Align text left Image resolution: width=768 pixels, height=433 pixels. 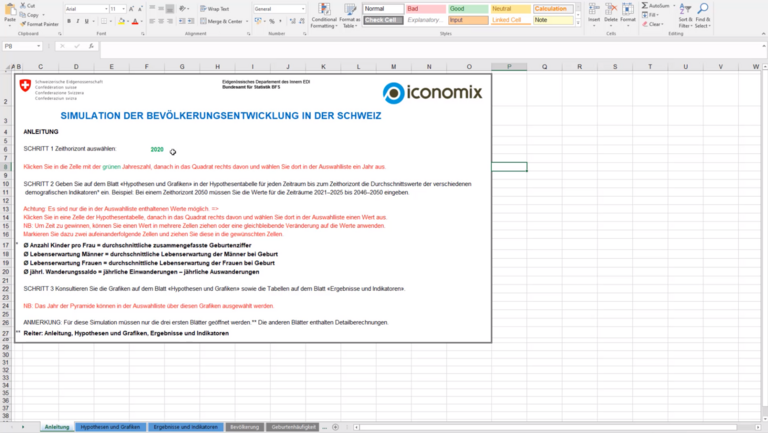tap(152, 21)
